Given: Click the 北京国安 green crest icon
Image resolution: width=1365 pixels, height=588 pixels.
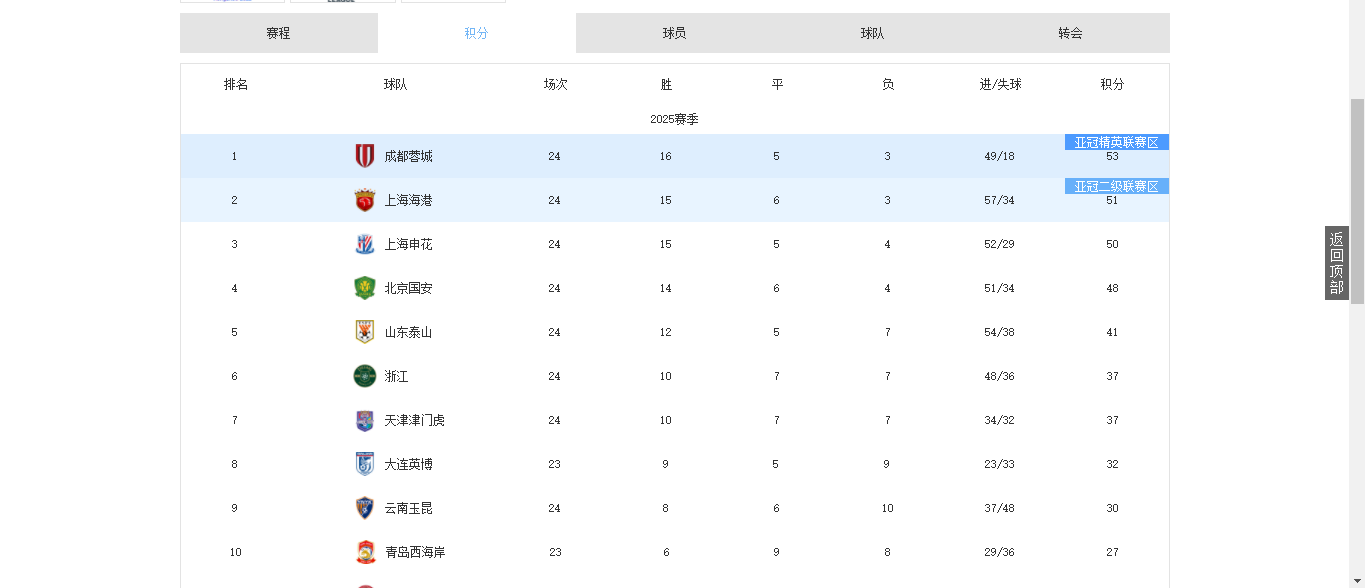Looking at the screenshot, I should (x=365, y=288).
